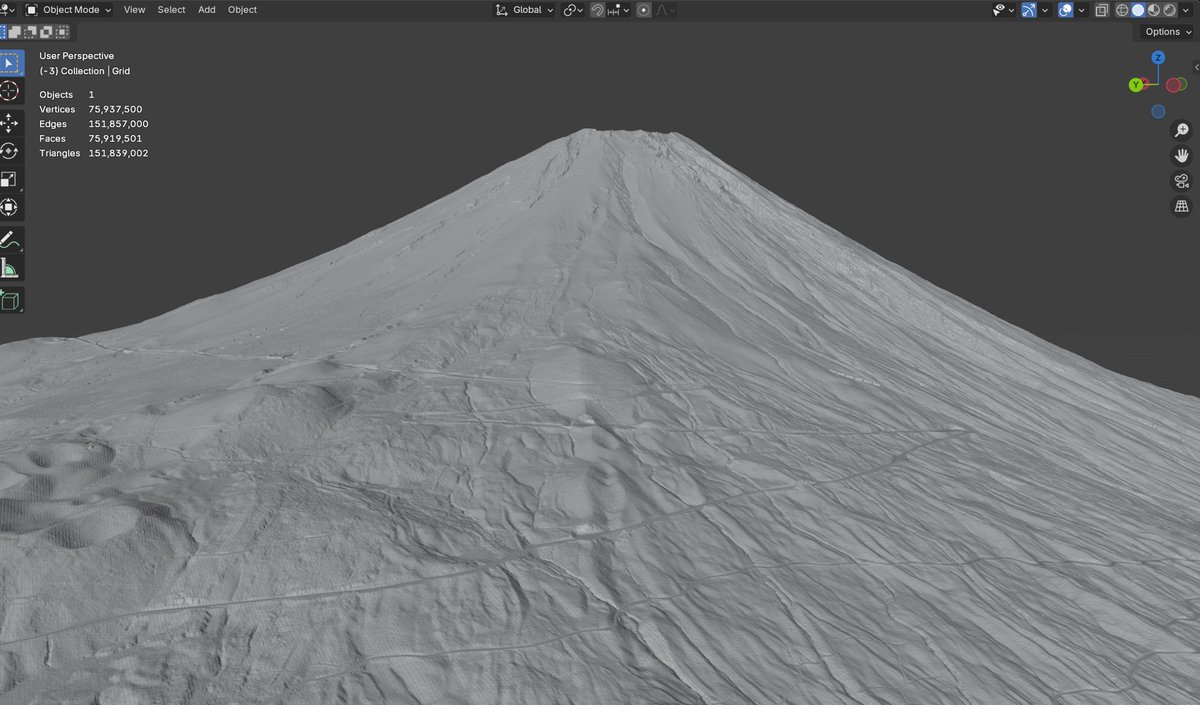Screen dimensions: 1200x705
Task: Choose Set new selection mode icon
Action: coord(3,31)
